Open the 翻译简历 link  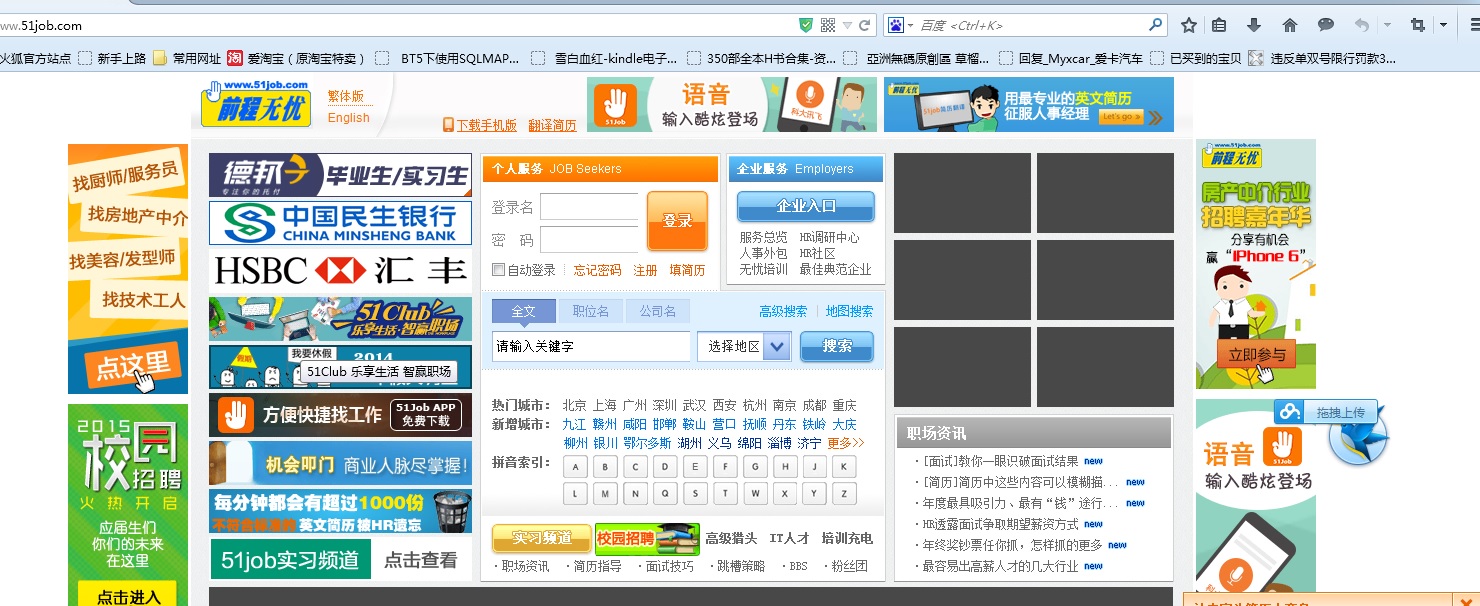pos(552,125)
